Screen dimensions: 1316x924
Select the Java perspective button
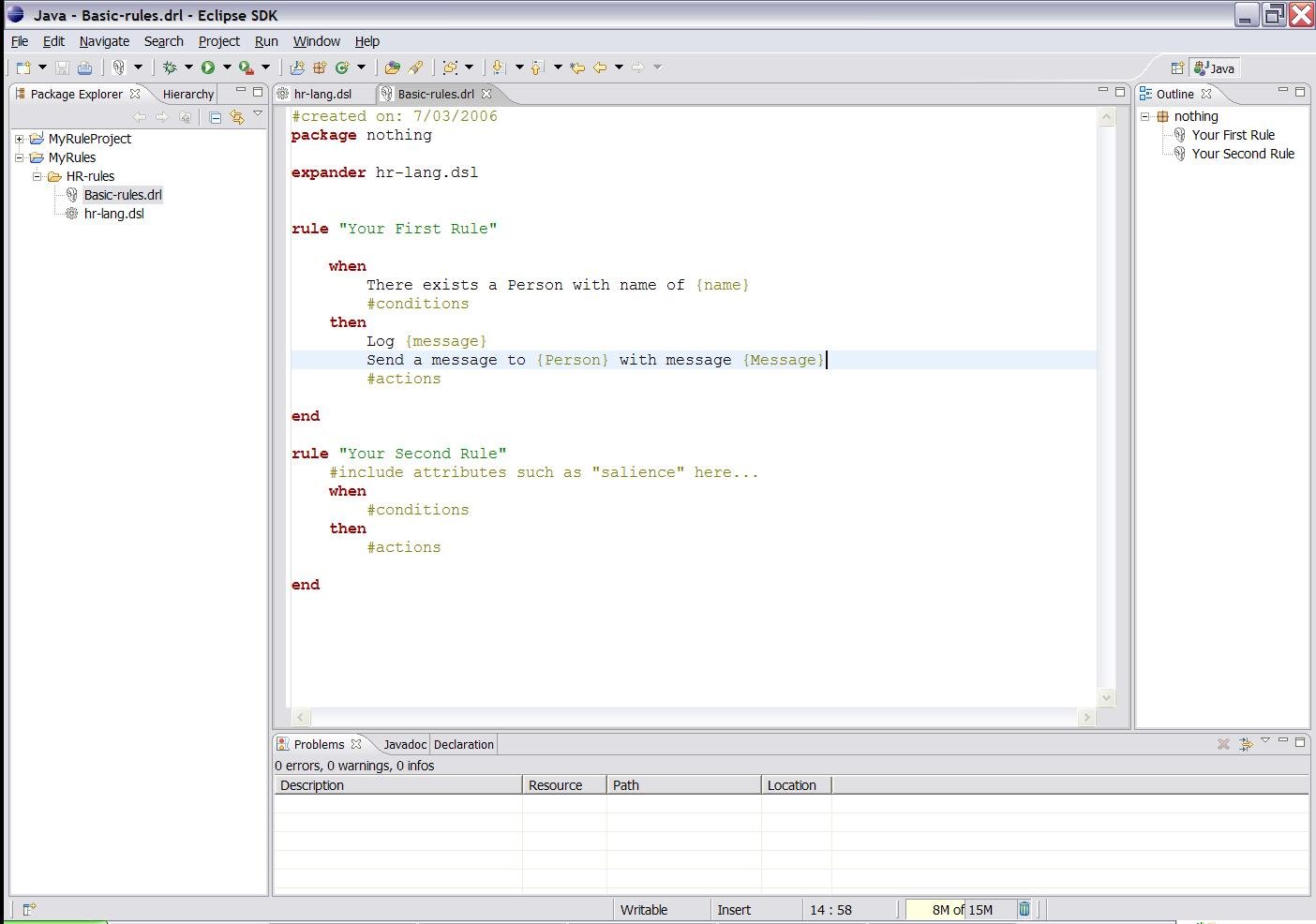(1215, 68)
